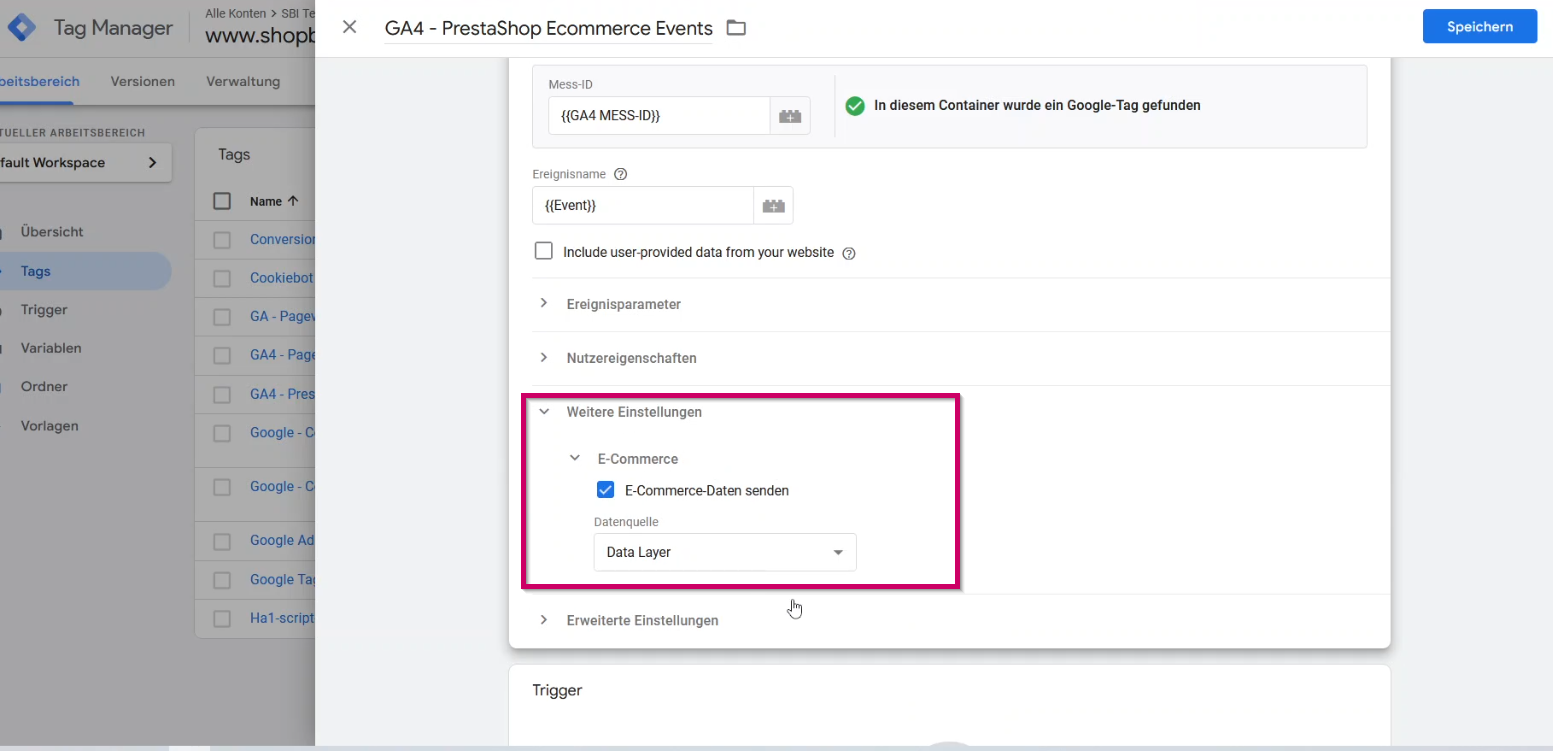Click variable picker icon beside Mess-ID field
This screenshot has height=751, width=1553.
click(790, 116)
